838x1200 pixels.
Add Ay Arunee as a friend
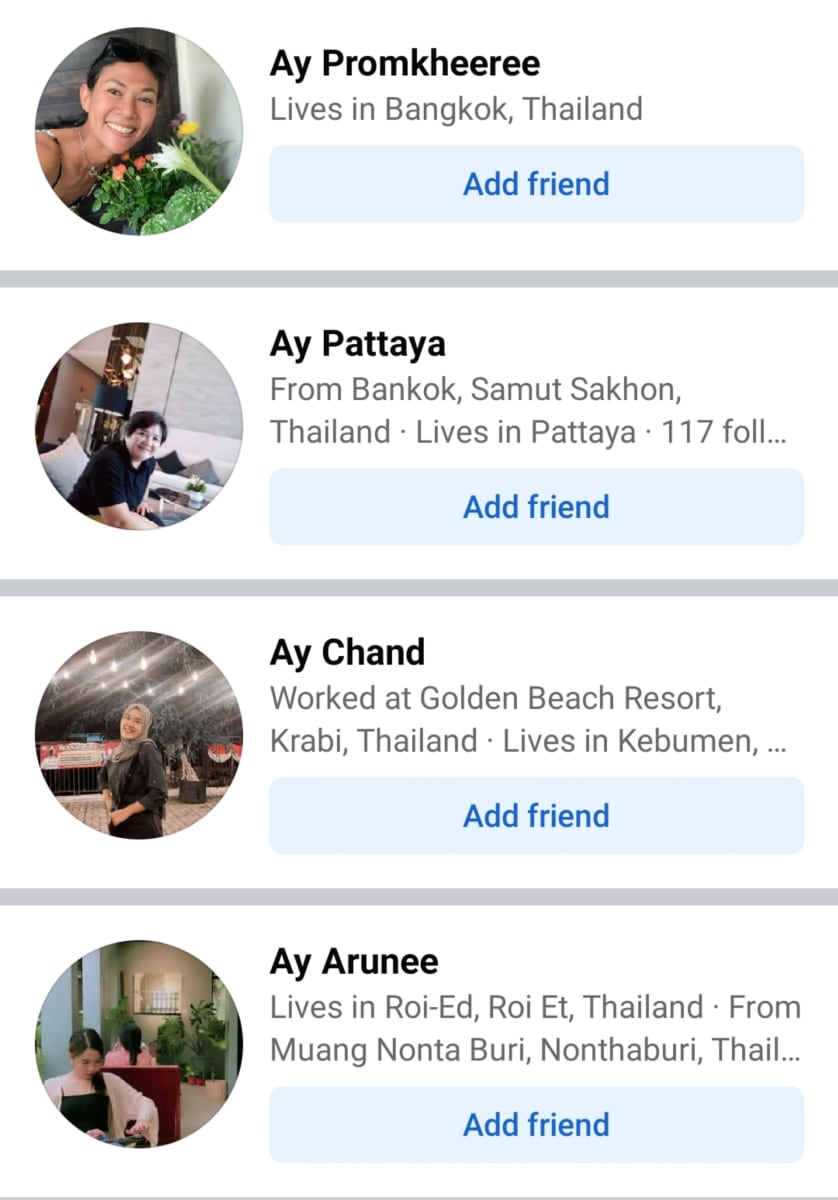[536, 1125]
